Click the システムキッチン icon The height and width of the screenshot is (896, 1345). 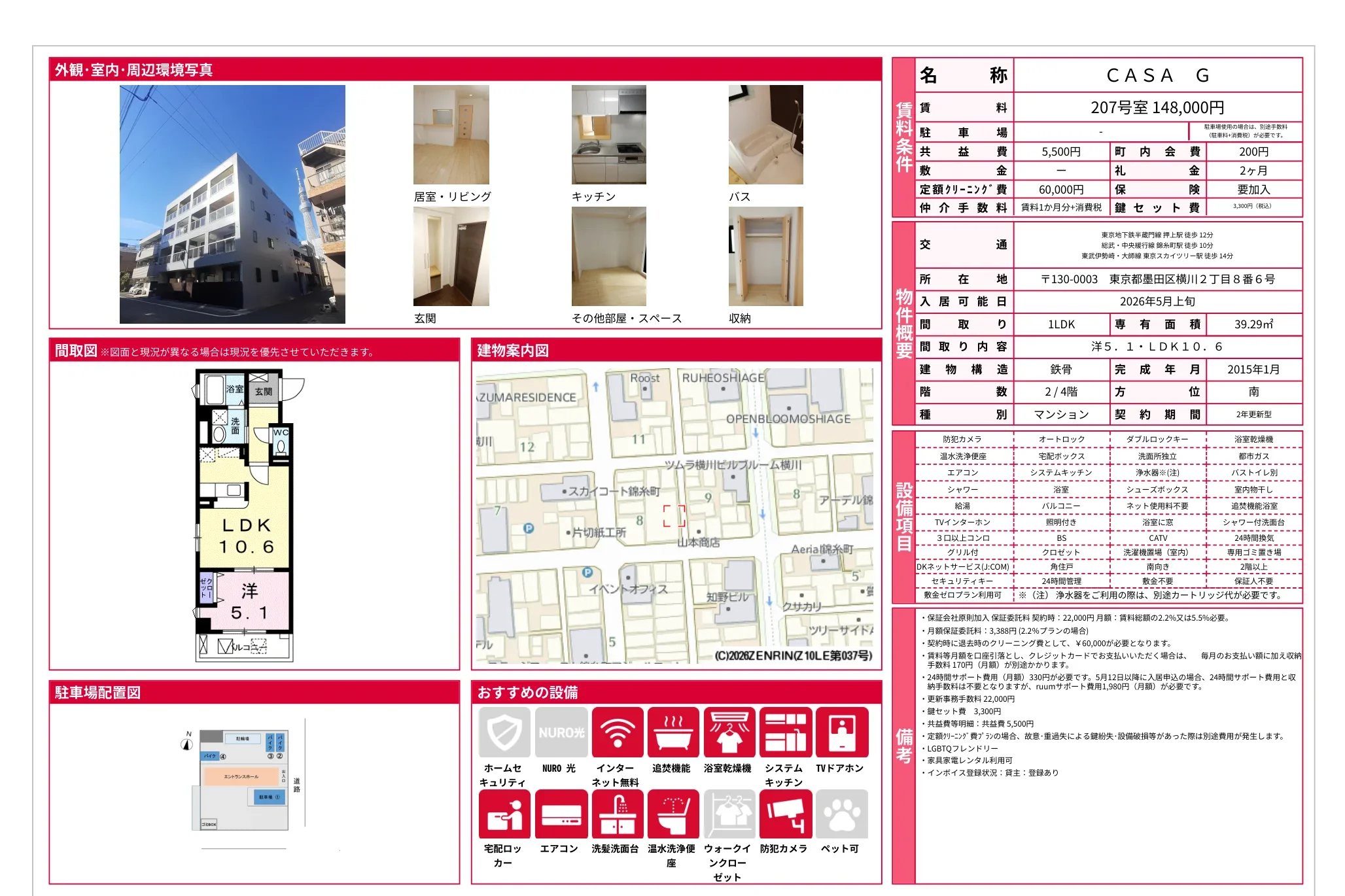pos(785,732)
